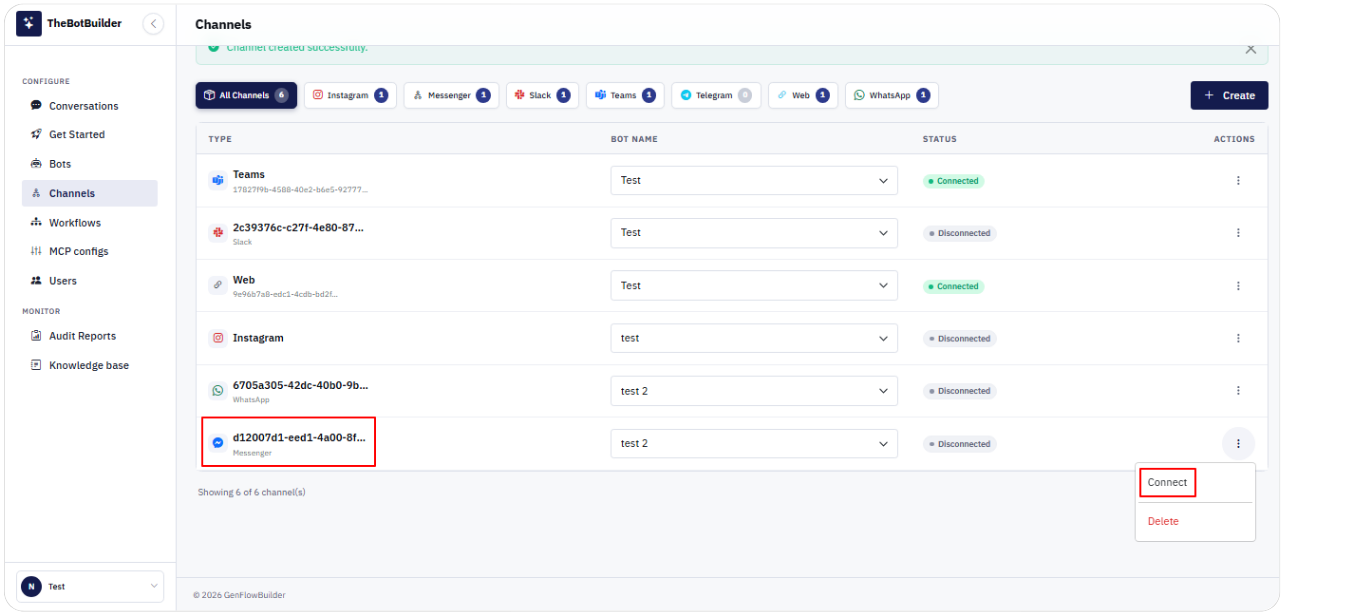Screen dimensions: 1366x615
Task: Collapse the sidebar with the chevron button
Action: click(153, 24)
